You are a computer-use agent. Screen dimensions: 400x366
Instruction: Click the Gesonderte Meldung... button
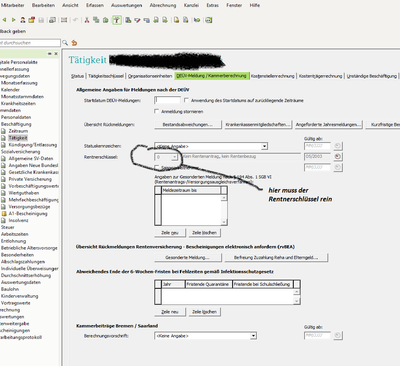point(188,257)
